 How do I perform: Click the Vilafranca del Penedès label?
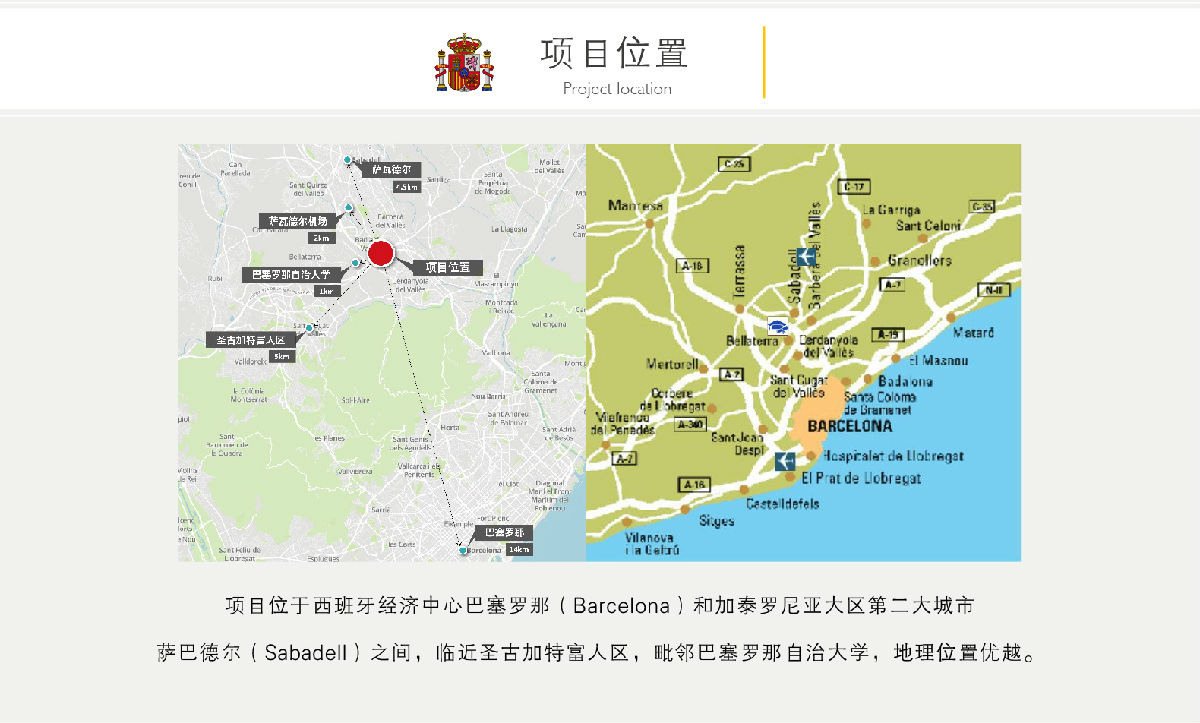point(625,423)
